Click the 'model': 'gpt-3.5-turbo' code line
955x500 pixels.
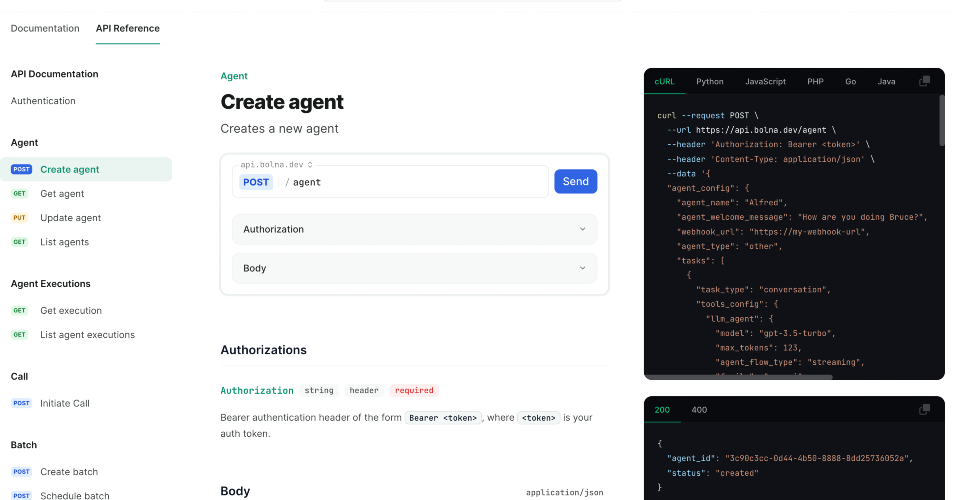point(775,334)
